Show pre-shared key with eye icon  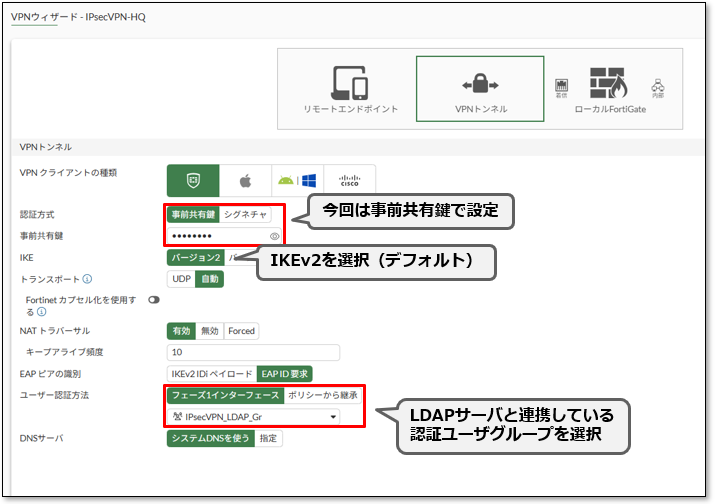tap(274, 236)
